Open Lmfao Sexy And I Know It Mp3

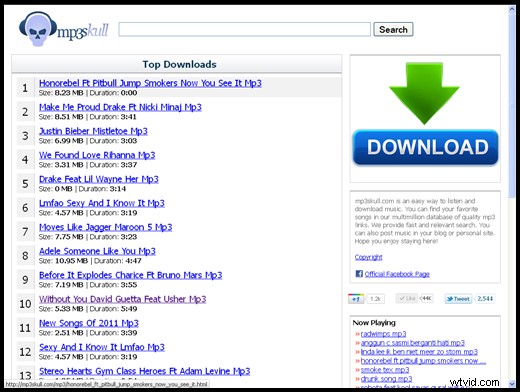102,203
